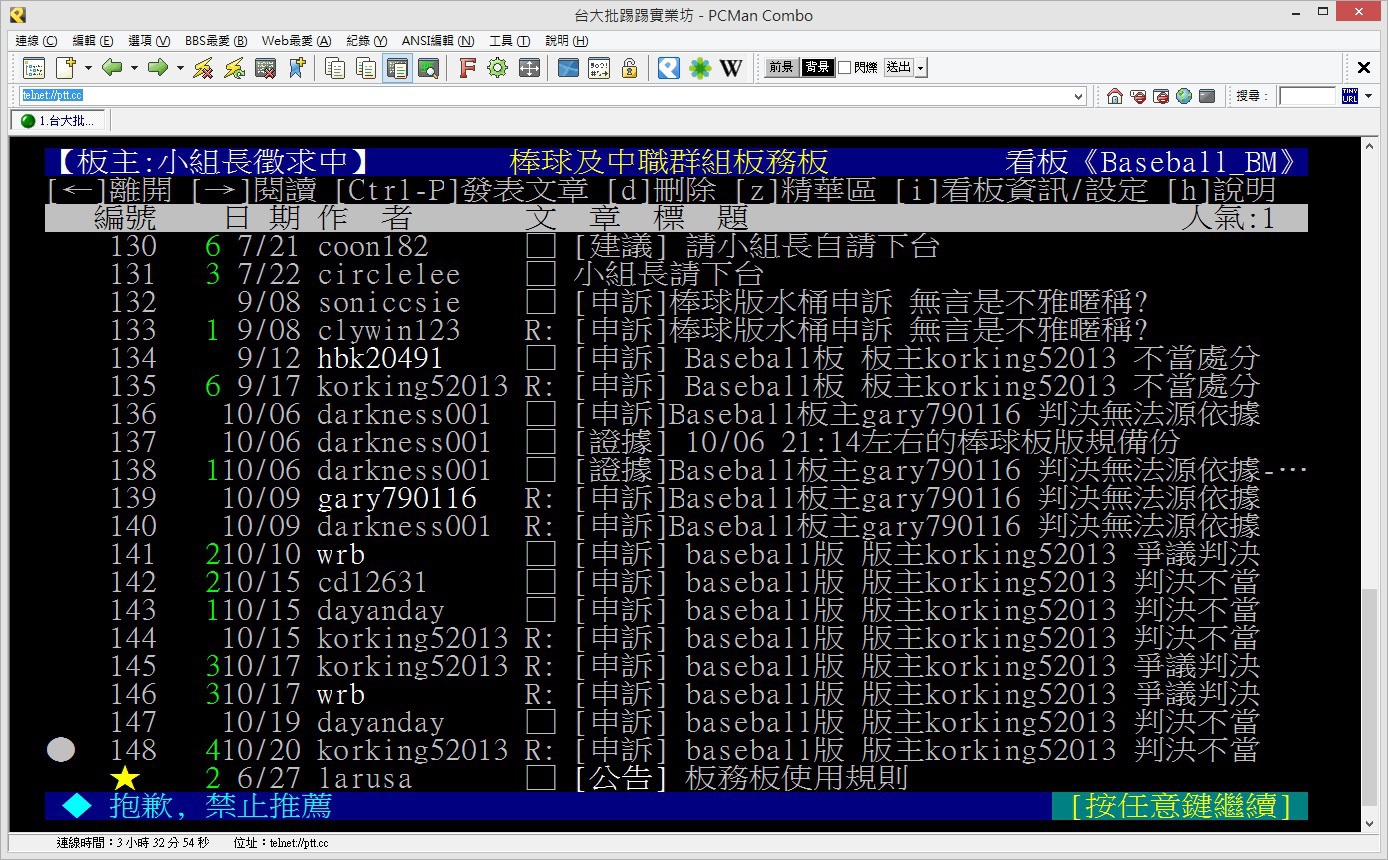Click the 搜尋 search input field
The width and height of the screenshot is (1388, 860).
click(x=1307, y=96)
